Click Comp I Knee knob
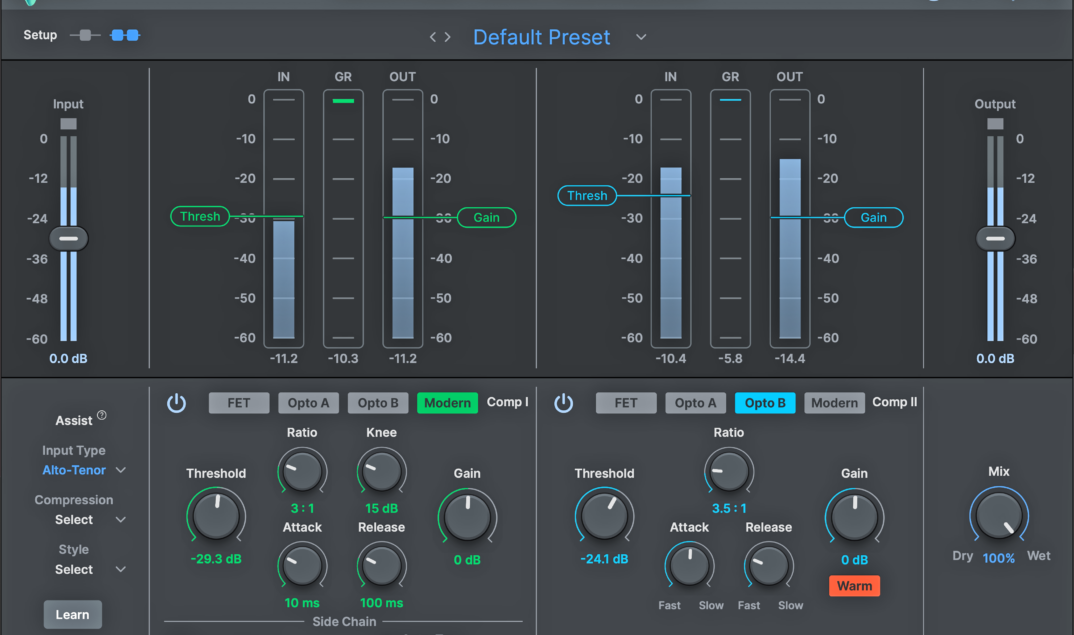1074x635 pixels. (x=382, y=471)
